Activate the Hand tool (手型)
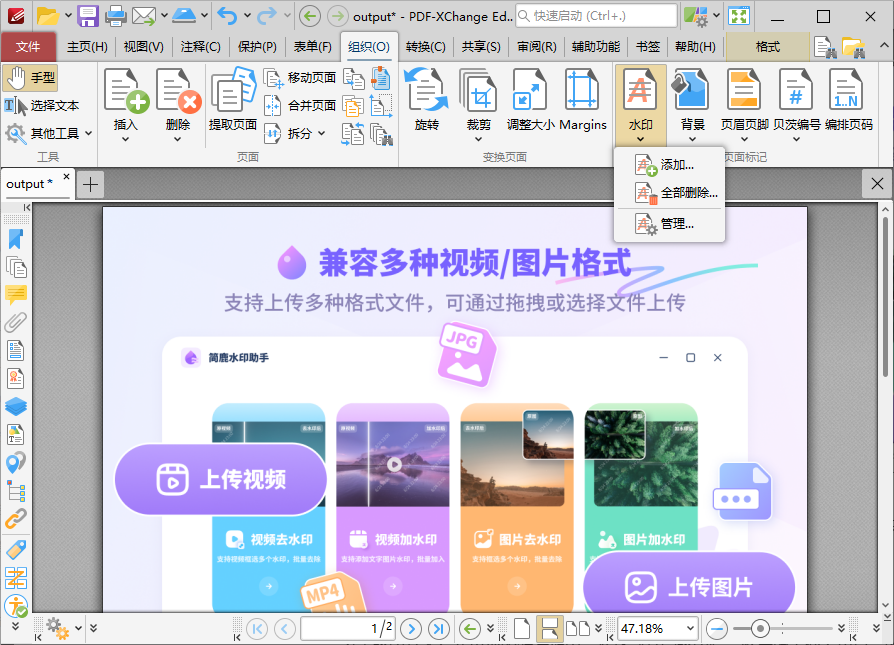Image resolution: width=894 pixels, height=645 pixels. tap(31, 78)
